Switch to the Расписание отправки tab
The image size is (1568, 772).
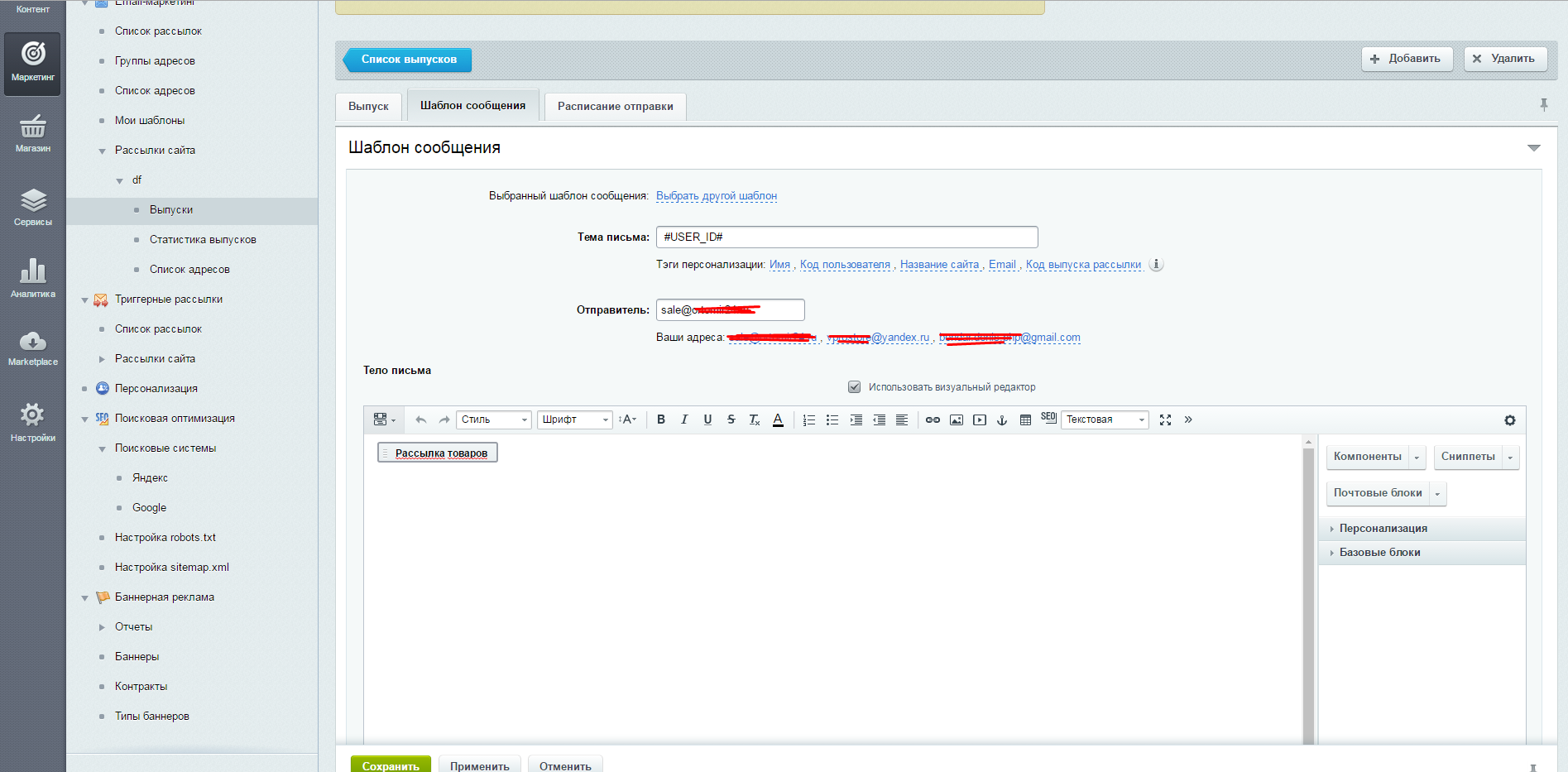pos(615,106)
